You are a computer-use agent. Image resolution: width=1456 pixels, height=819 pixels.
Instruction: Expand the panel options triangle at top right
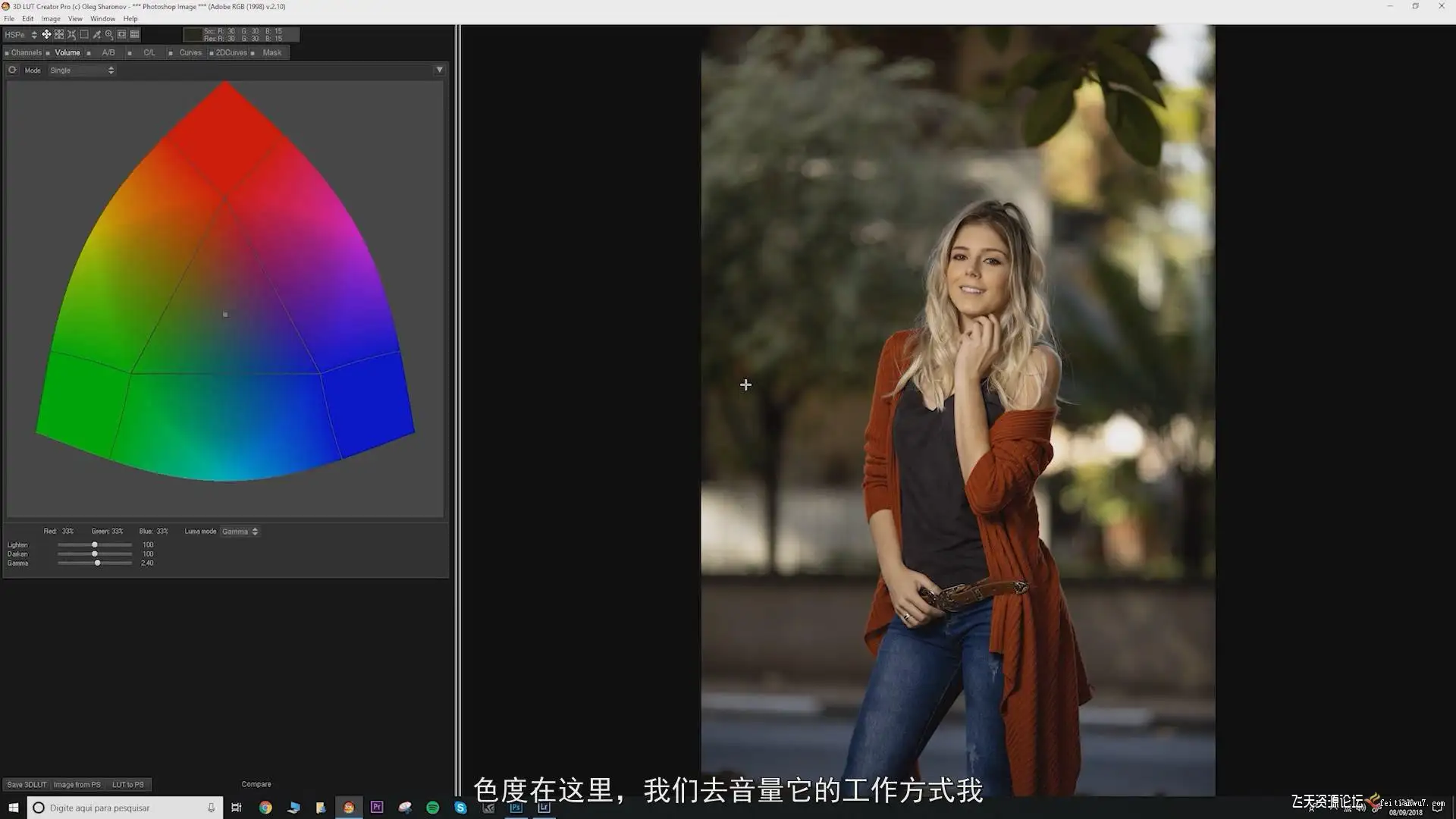(439, 70)
